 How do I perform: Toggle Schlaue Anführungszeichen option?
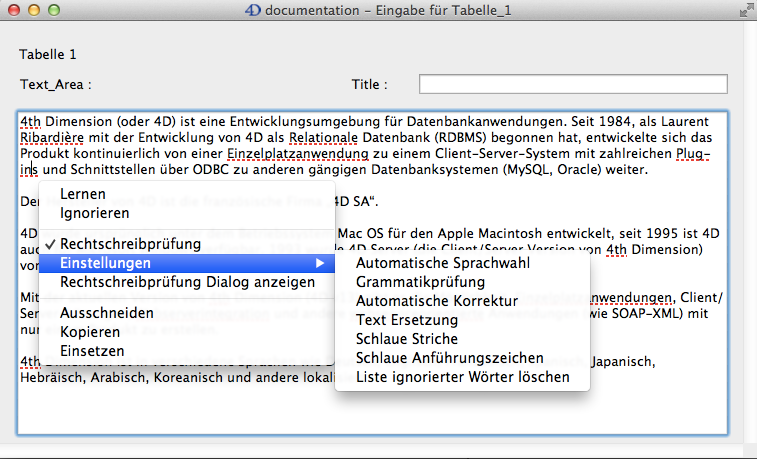[450, 358]
